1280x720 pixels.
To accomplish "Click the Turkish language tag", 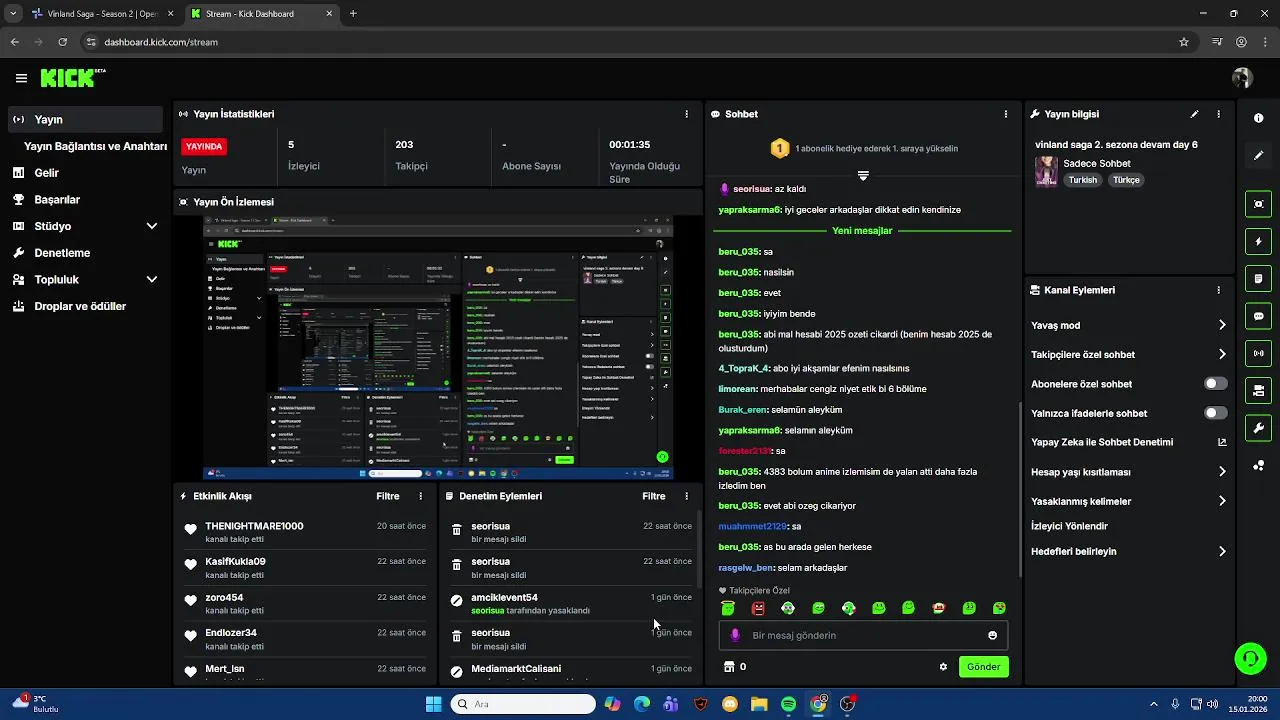I will (x=1082, y=180).
